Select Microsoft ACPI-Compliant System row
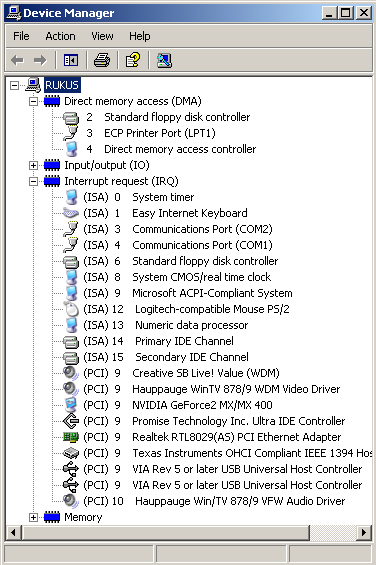 [x=188, y=293]
